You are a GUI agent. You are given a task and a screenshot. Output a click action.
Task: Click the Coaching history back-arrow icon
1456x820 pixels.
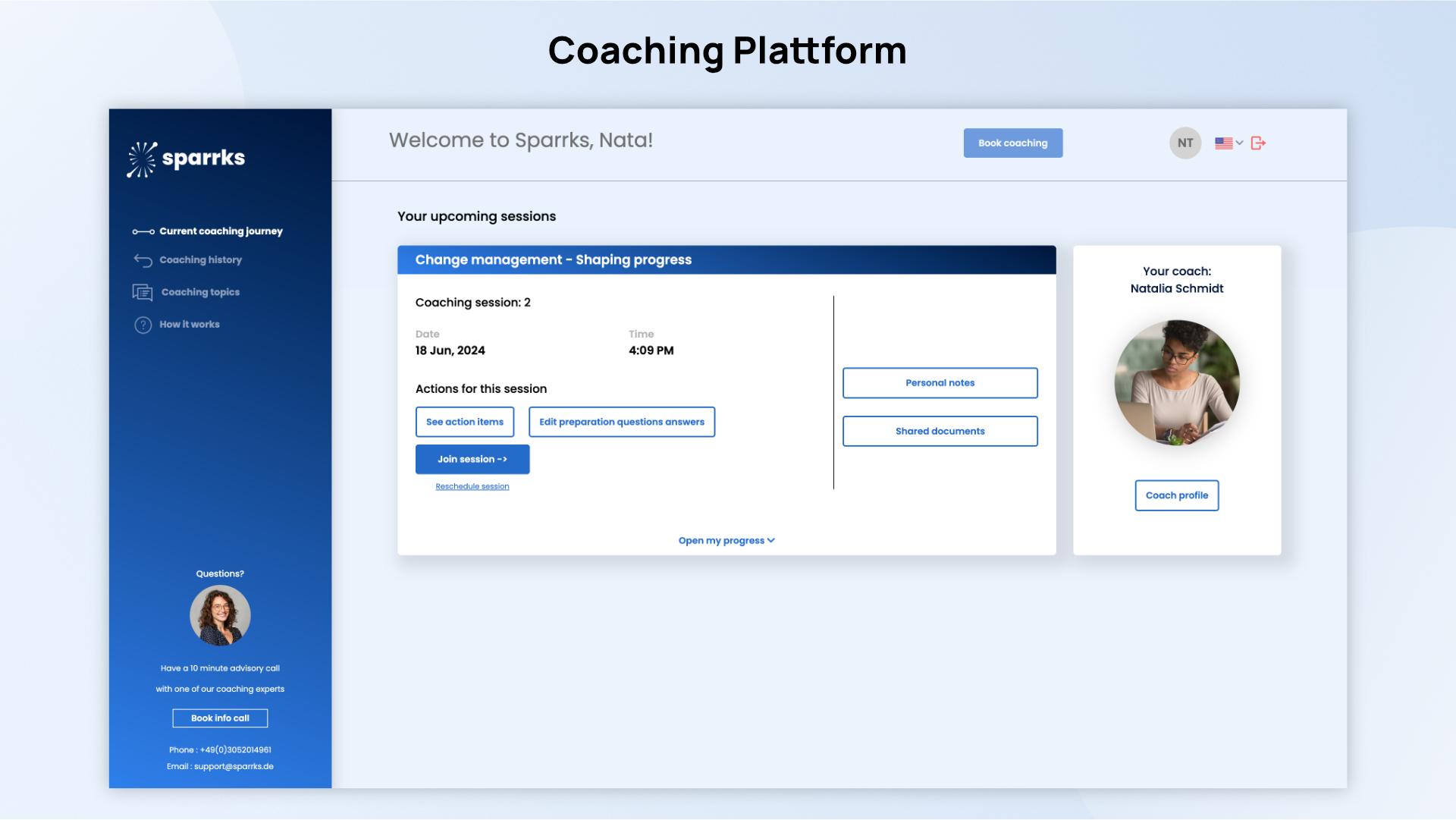[143, 260]
